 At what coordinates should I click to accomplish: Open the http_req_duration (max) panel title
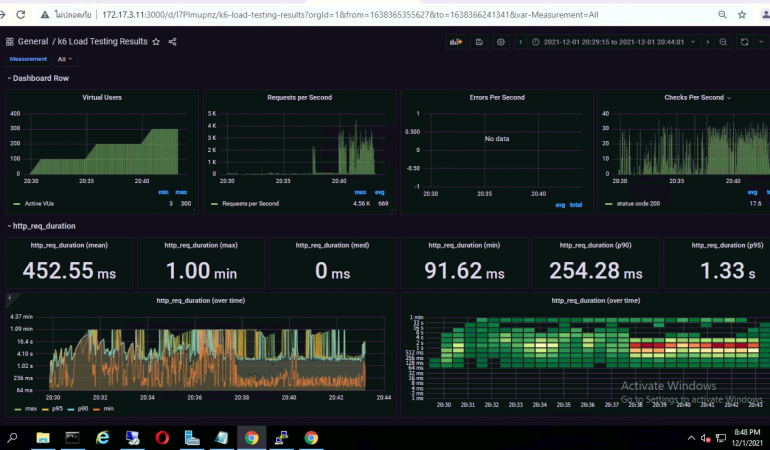pyautogui.click(x=201, y=245)
